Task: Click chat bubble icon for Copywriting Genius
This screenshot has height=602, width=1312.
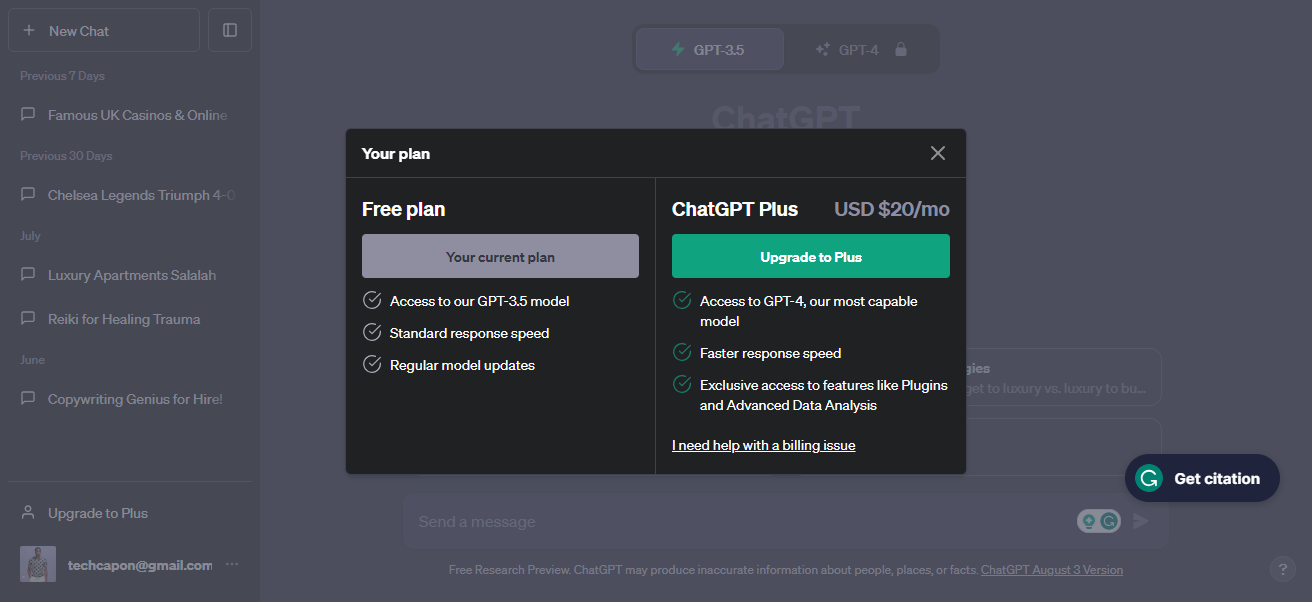Action: 28,399
